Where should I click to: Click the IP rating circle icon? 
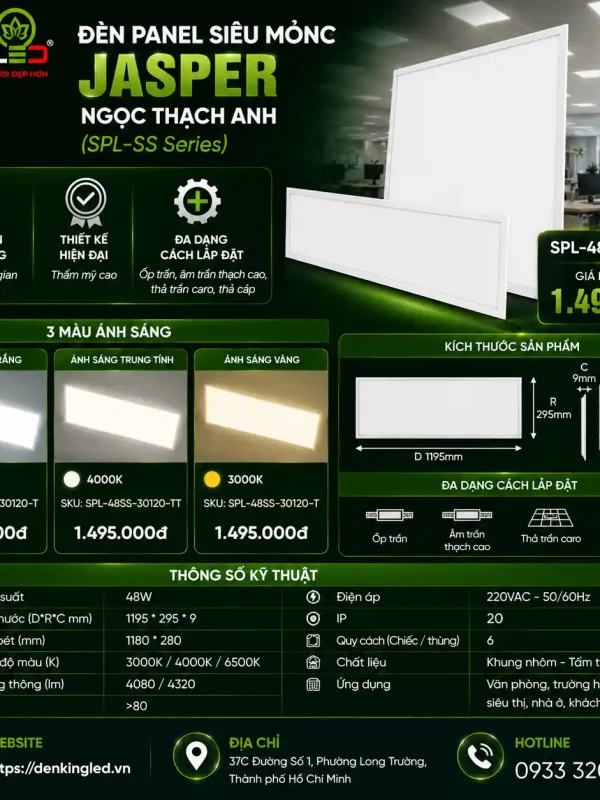313,619
